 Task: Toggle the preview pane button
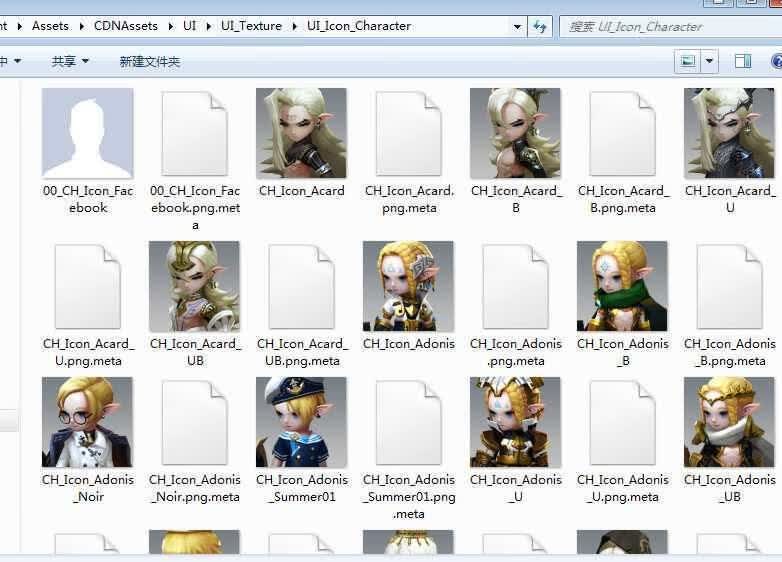(743, 61)
